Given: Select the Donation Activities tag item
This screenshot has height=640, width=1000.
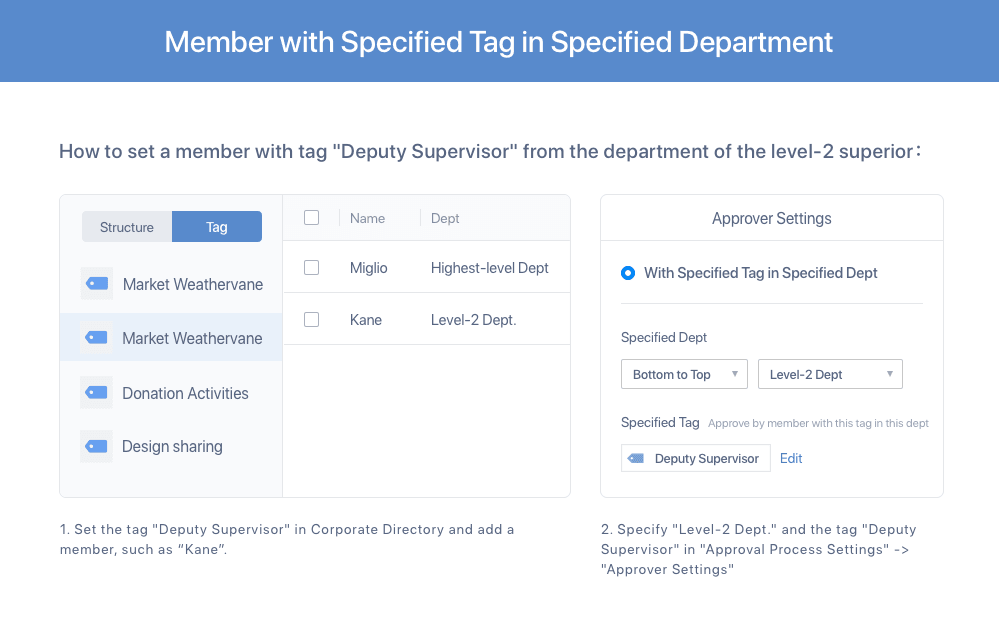Looking at the screenshot, I should 171,393.
